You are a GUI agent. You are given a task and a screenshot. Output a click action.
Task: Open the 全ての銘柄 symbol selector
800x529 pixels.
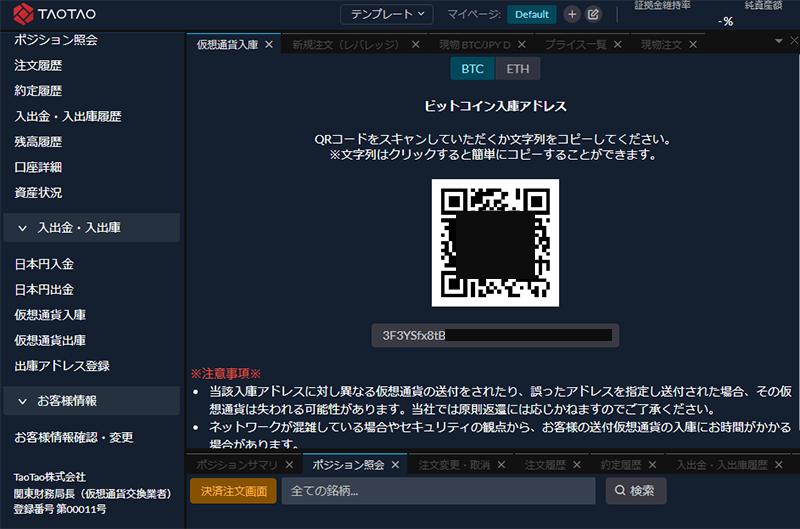[438, 491]
